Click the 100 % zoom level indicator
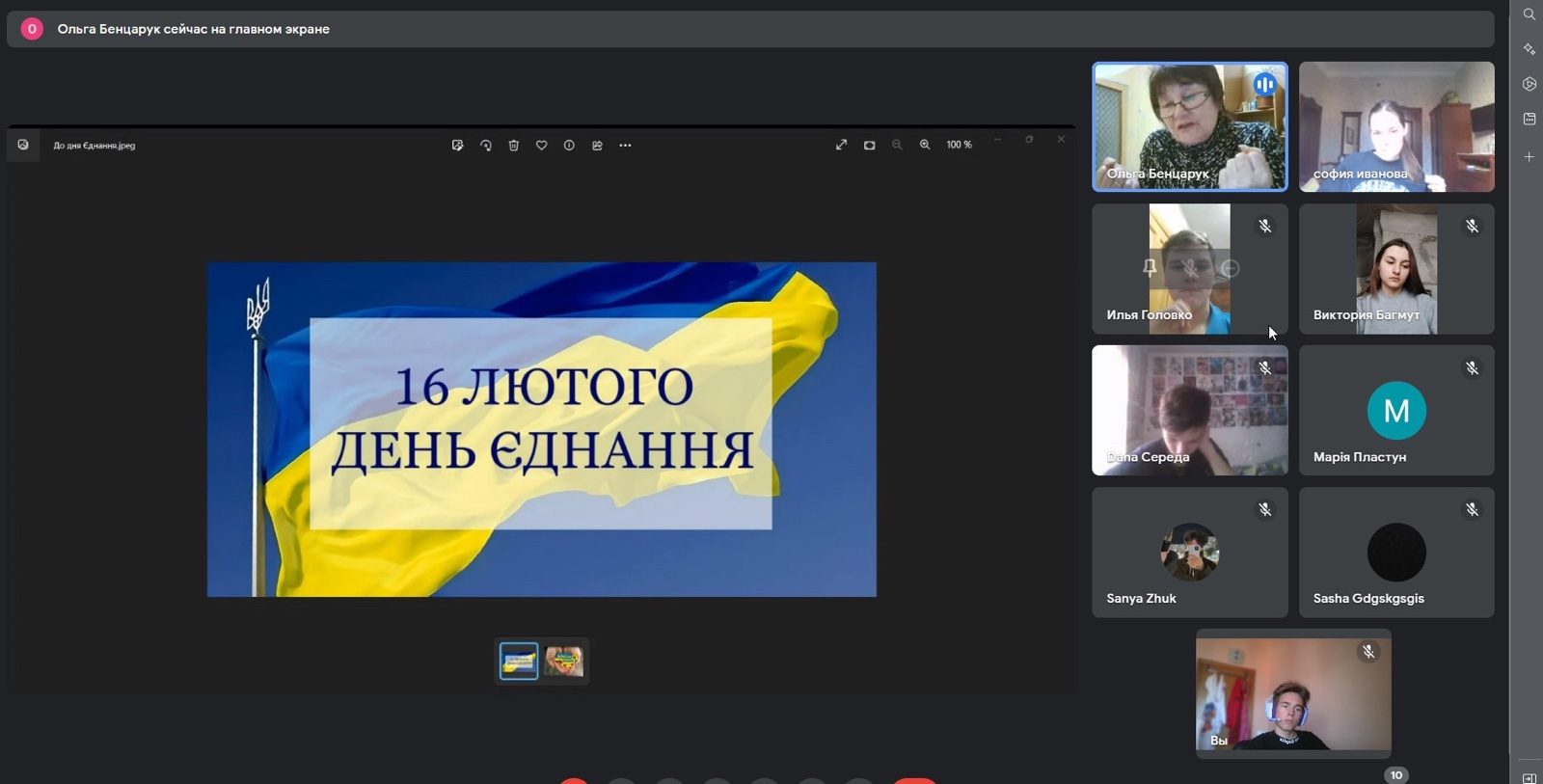The width and height of the screenshot is (1543, 784). pyautogui.click(x=959, y=145)
